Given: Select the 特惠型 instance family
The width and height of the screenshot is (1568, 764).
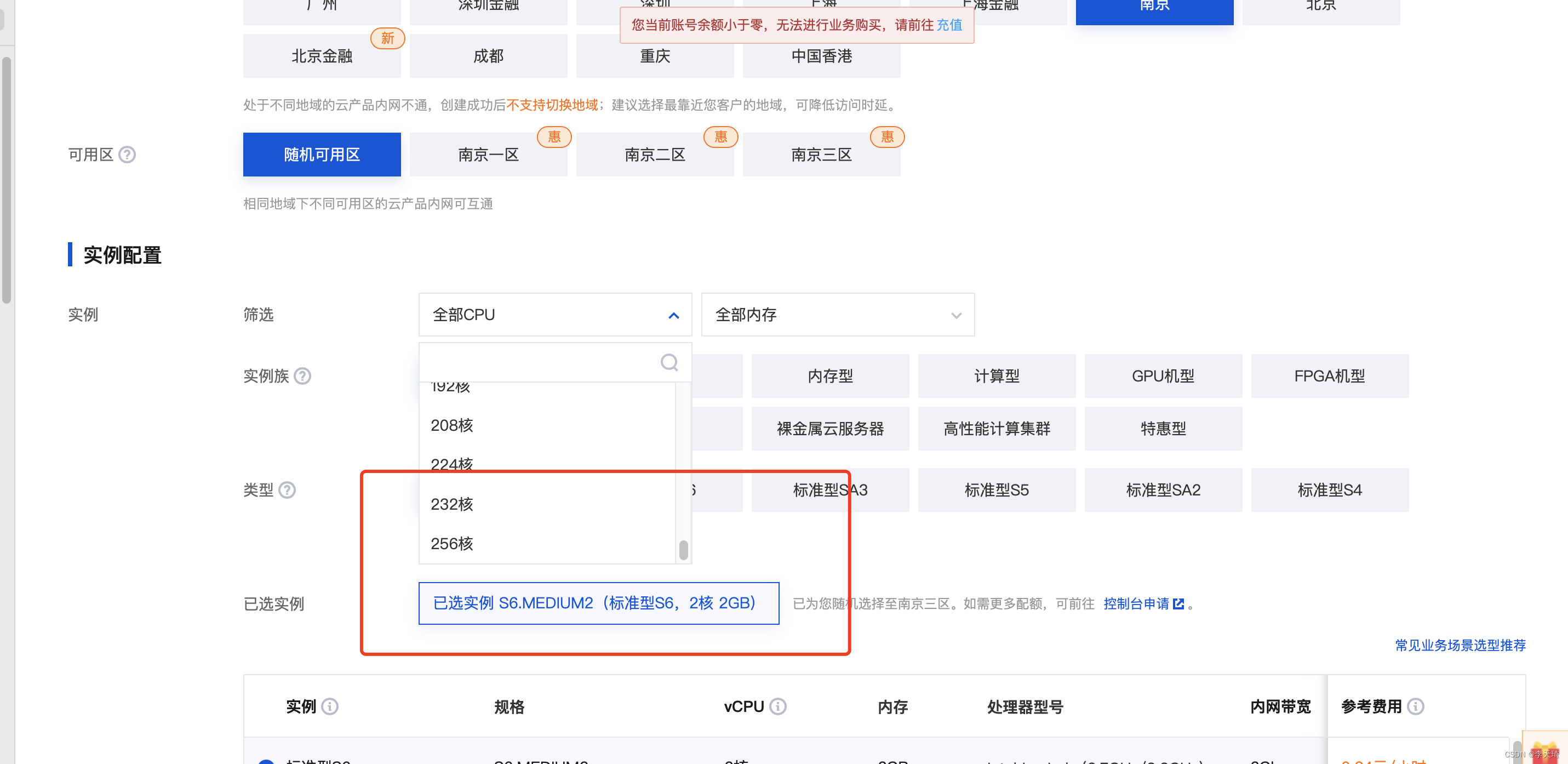Looking at the screenshot, I should pyautogui.click(x=1163, y=429).
